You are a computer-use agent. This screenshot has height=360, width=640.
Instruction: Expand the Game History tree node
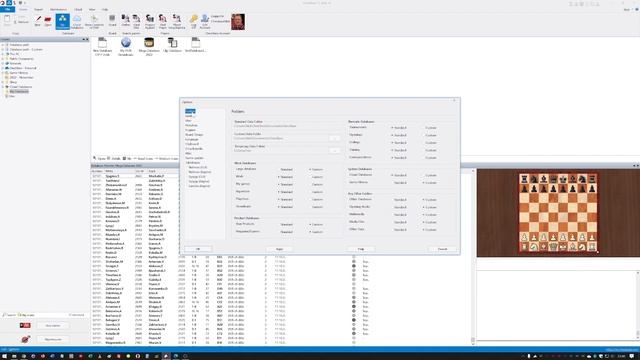coord(2,73)
